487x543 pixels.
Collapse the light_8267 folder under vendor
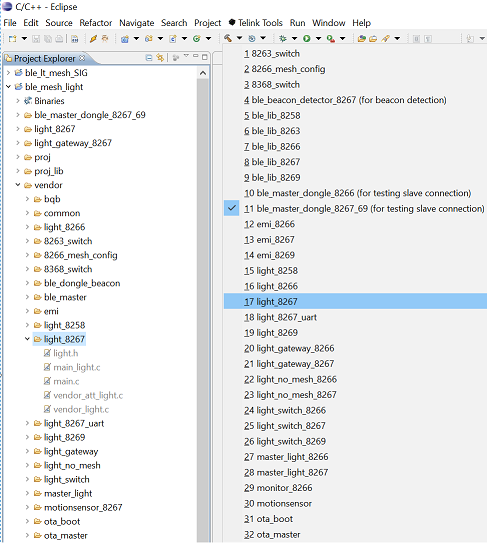pyautogui.click(x=27, y=339)
